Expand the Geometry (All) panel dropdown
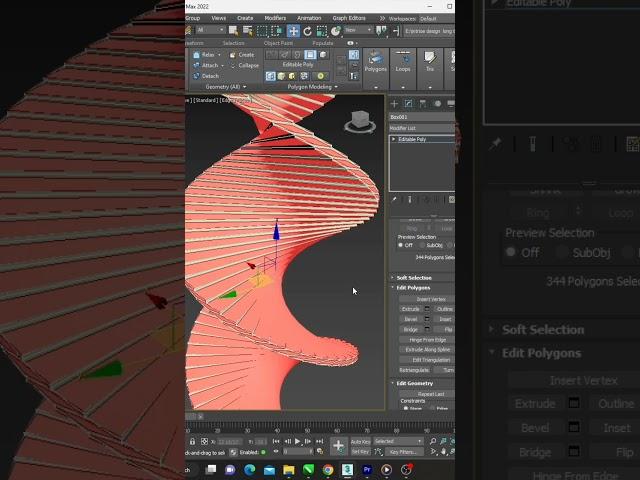 pos(226,87)
